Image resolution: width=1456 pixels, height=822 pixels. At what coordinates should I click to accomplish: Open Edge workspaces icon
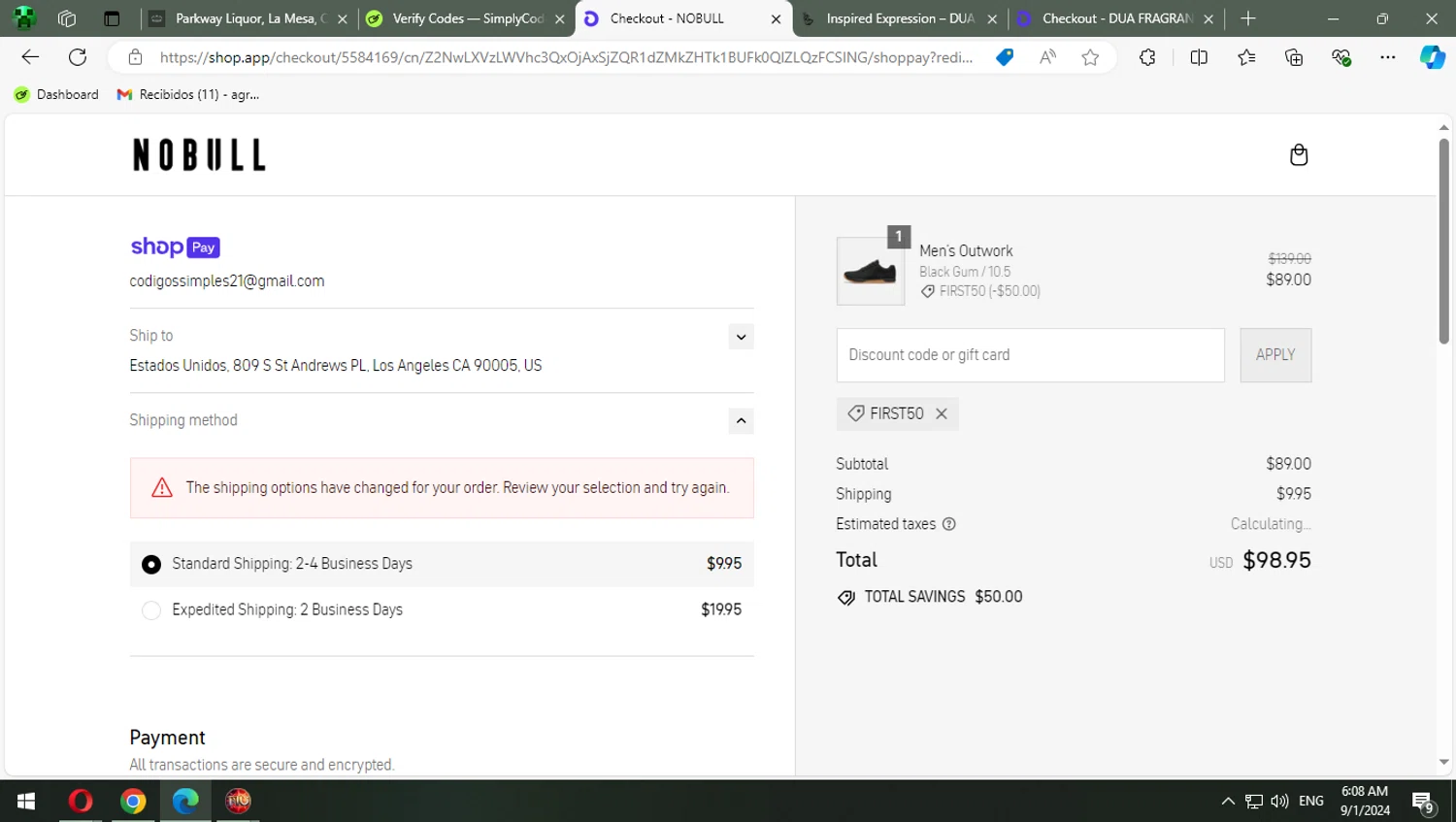click(x=67, y=18)
